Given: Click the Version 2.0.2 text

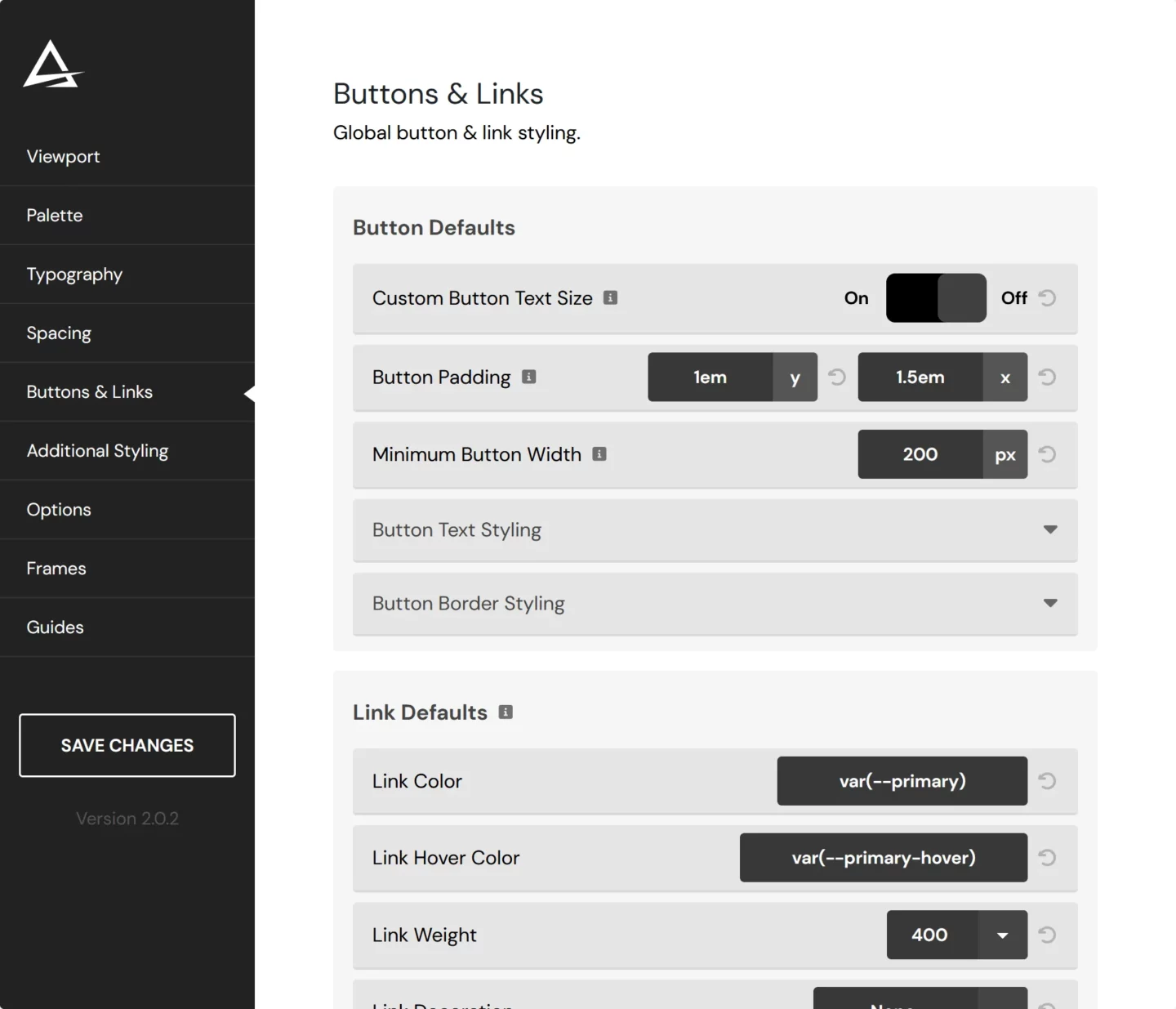Looking at the screenshot, I should [127, 818].
